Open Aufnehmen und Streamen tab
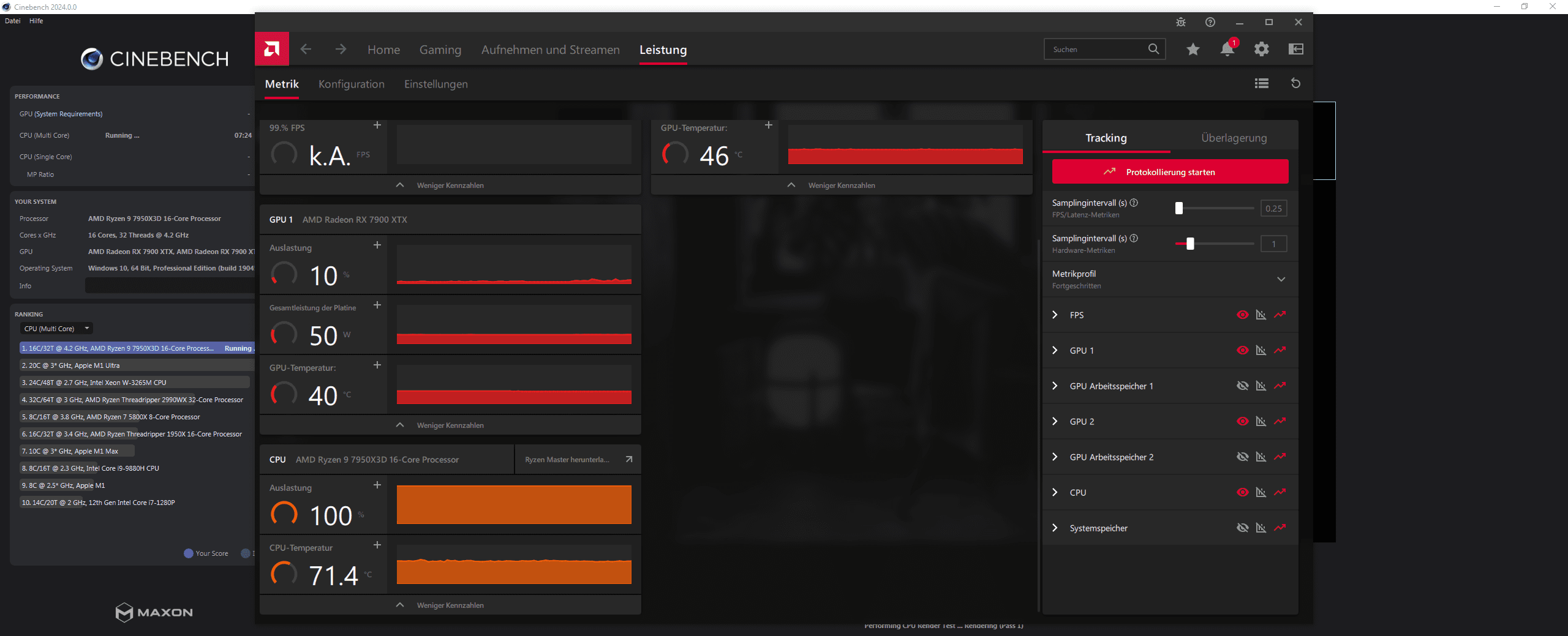 pyautogui.click(x=551, y=50)
